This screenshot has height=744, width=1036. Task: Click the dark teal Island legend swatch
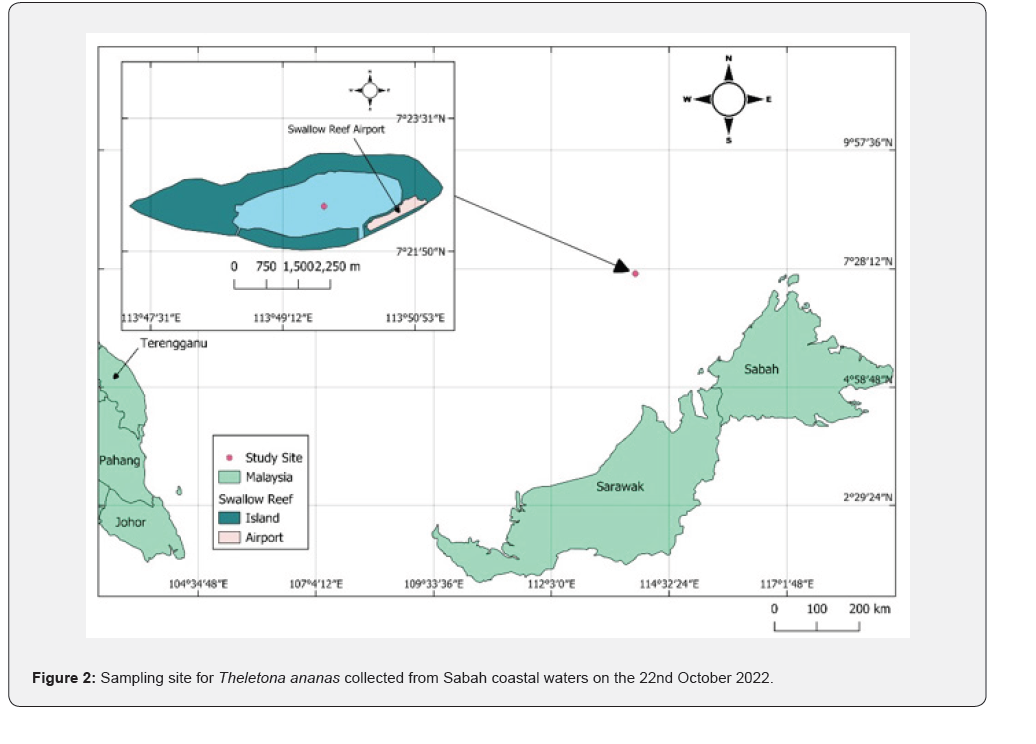pyautogui.click(x=230, y=518)
